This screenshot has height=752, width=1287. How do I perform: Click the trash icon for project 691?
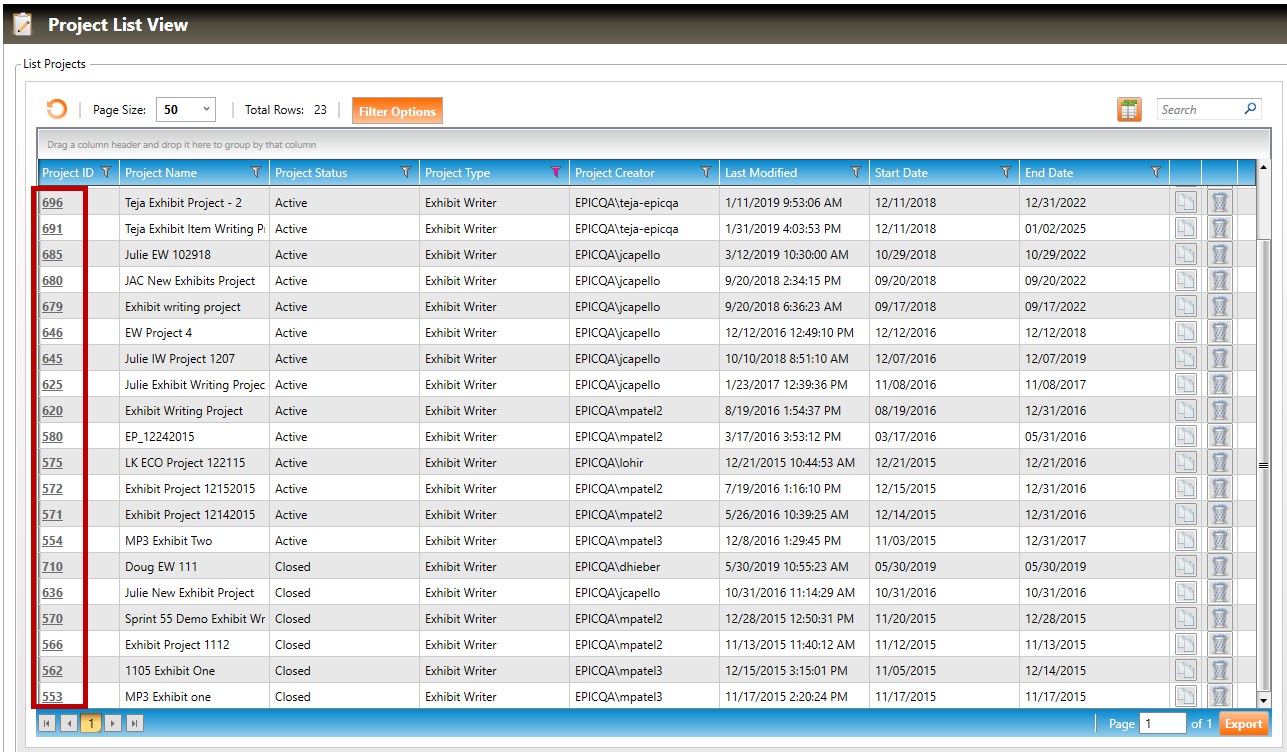click(x=1219, y=228)
